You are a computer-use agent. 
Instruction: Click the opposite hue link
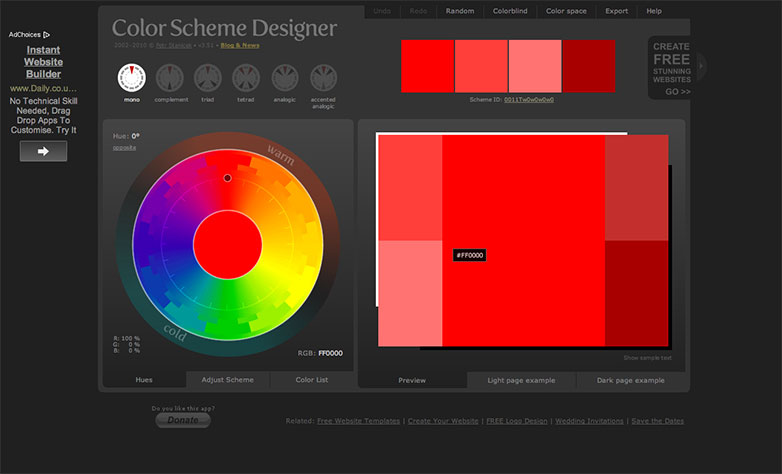pyautogui.click(x=124, y=148)
